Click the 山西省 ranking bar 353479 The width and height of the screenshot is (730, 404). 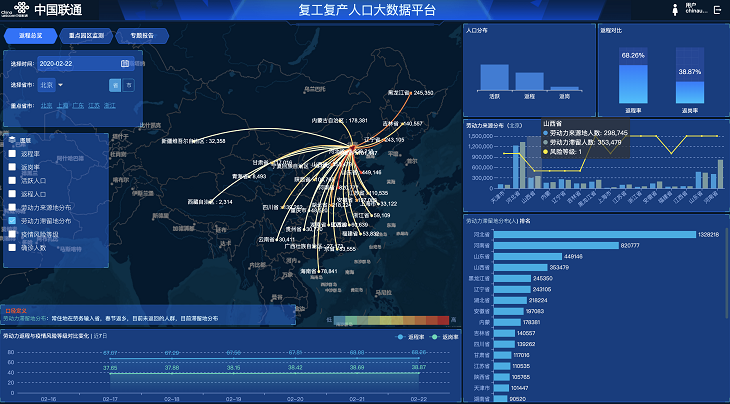click(520, 268)
